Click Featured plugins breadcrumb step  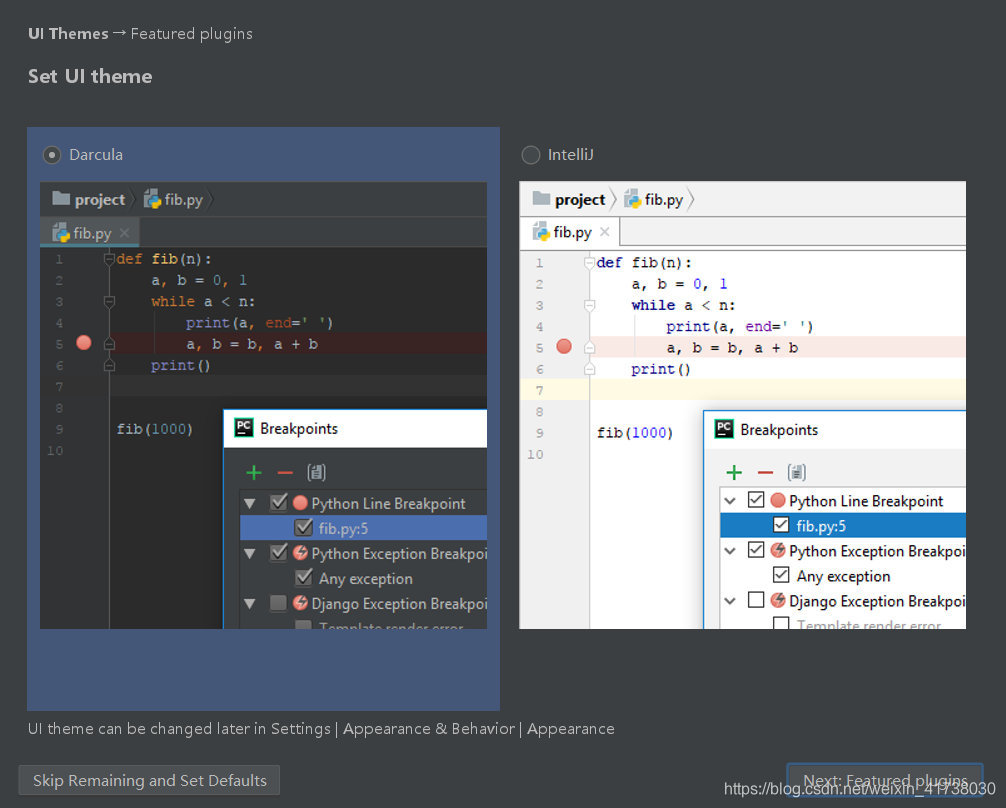[191, 33]
